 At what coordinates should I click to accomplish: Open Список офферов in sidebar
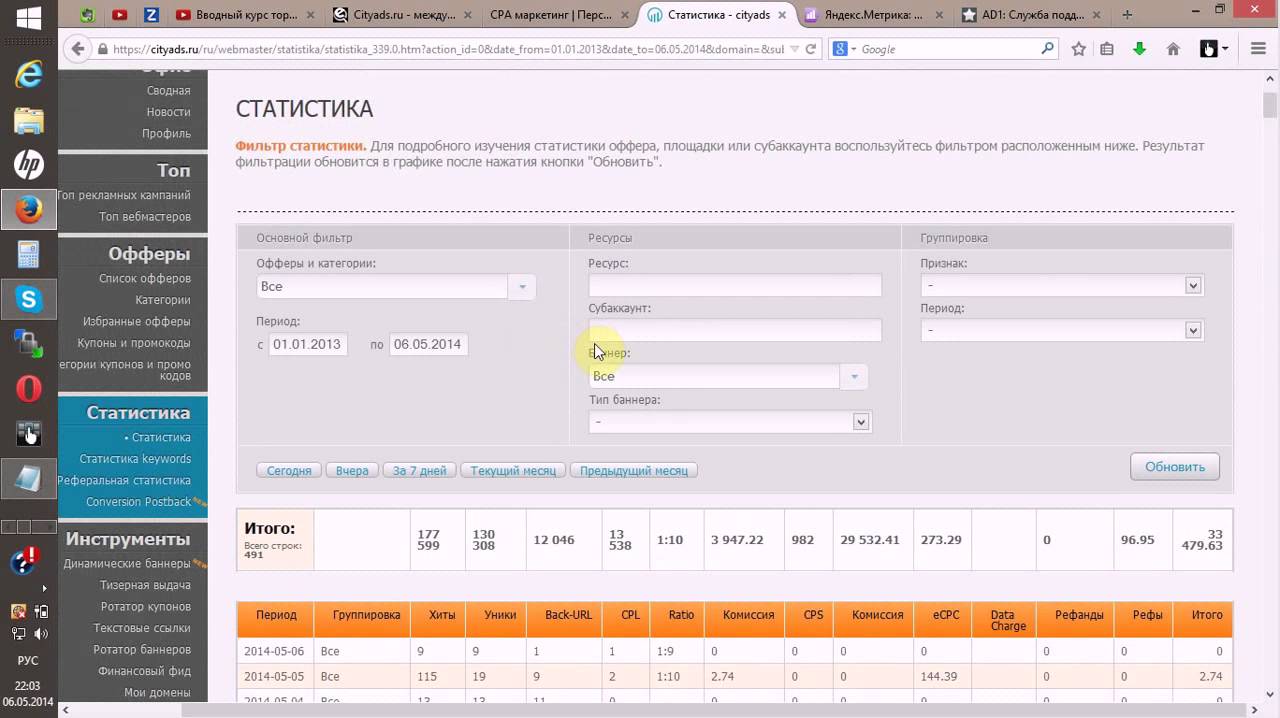(145, 279)
